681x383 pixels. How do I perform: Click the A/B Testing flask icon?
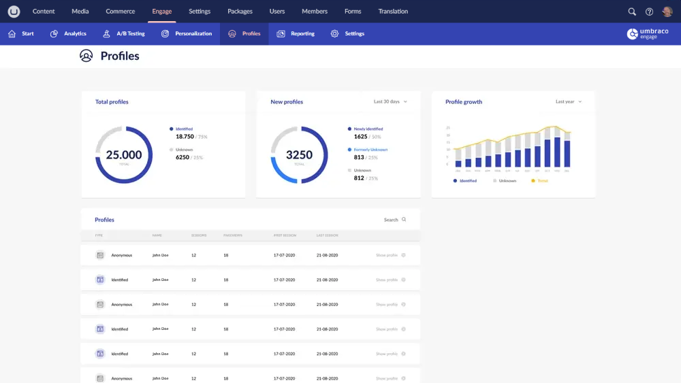pos(106,34)
